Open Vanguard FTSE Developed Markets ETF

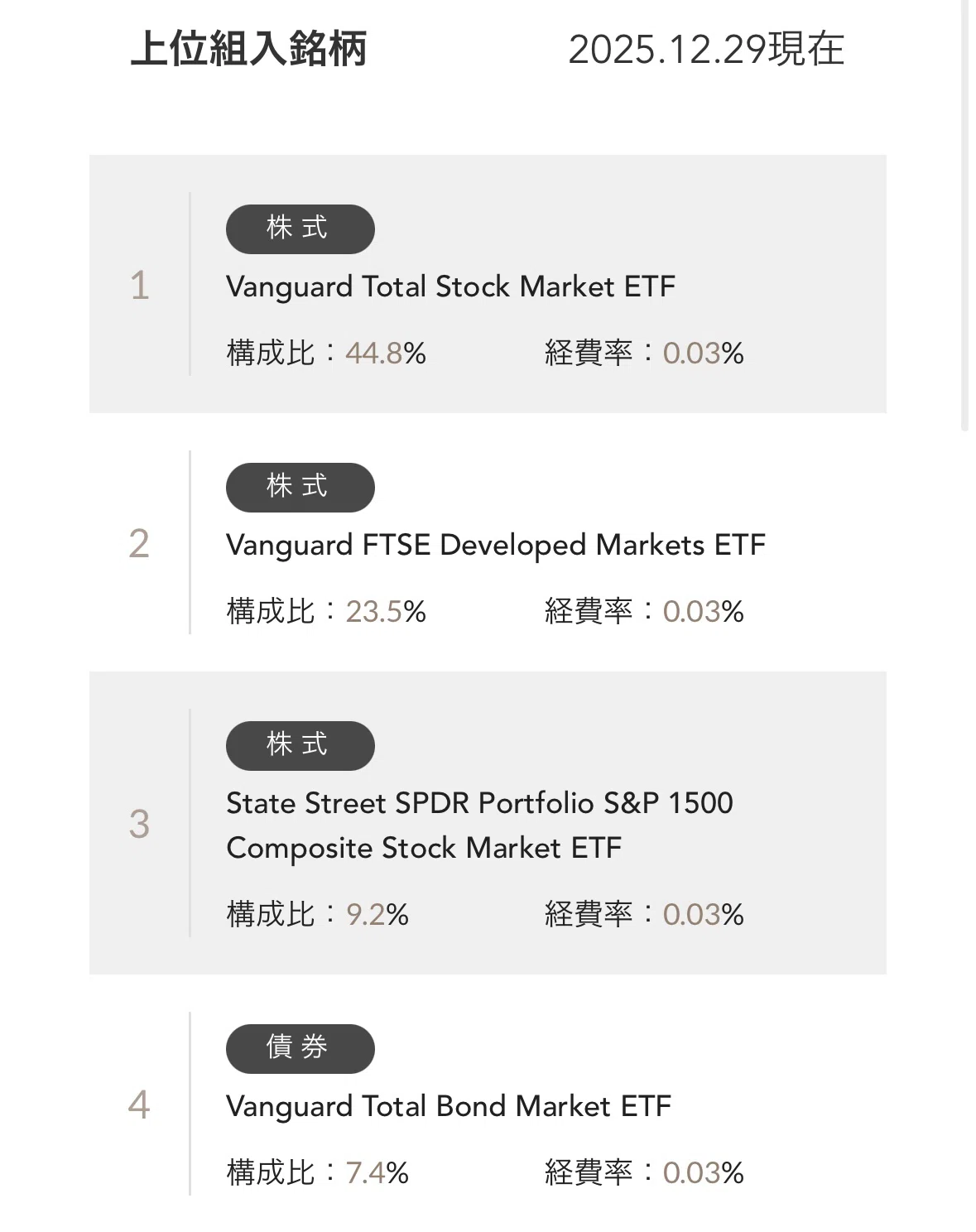496,545
